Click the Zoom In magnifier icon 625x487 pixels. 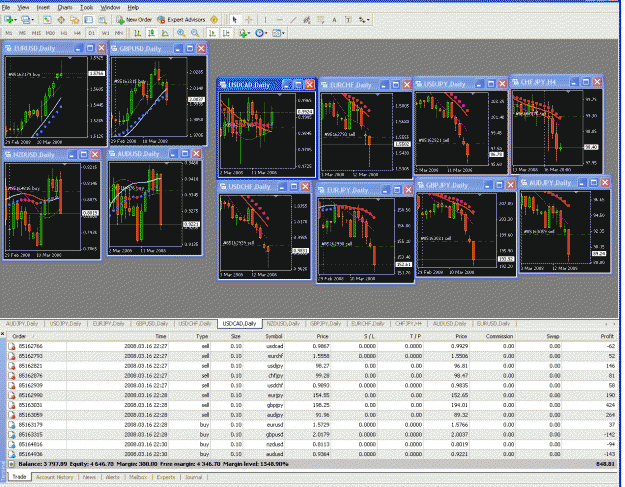pyautogui.click(x=181, y=33)
